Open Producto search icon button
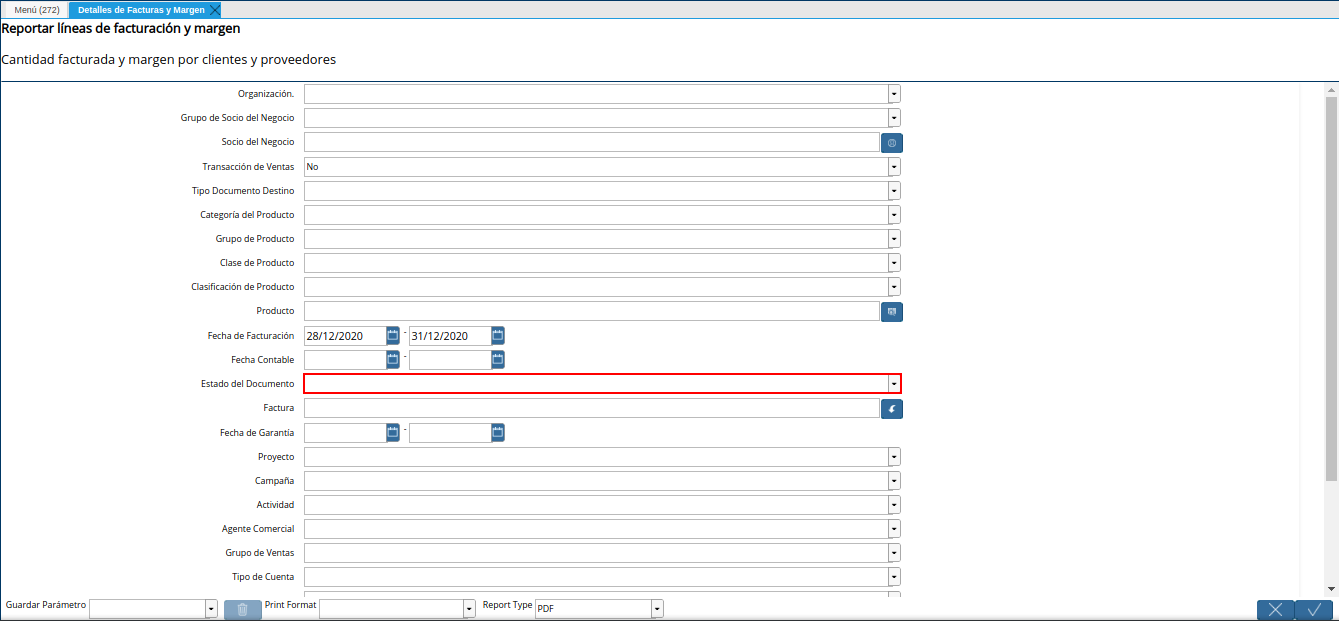This screenshot has height=621, width=1339. (892, 312)
